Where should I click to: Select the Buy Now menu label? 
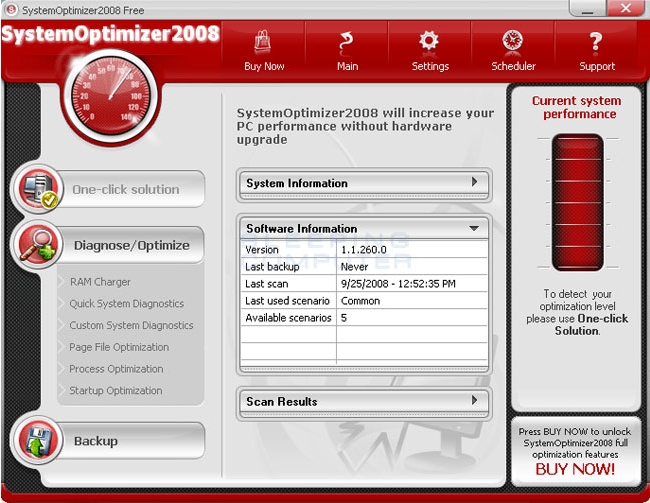(x=264, y=66)
